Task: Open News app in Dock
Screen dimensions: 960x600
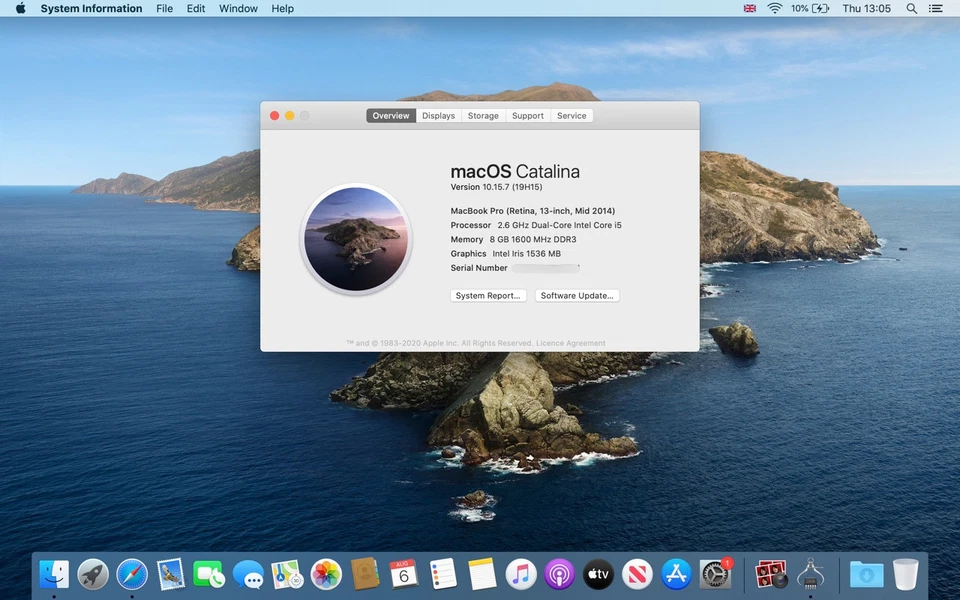Action: pyautogui.click(x=637, y=575)
